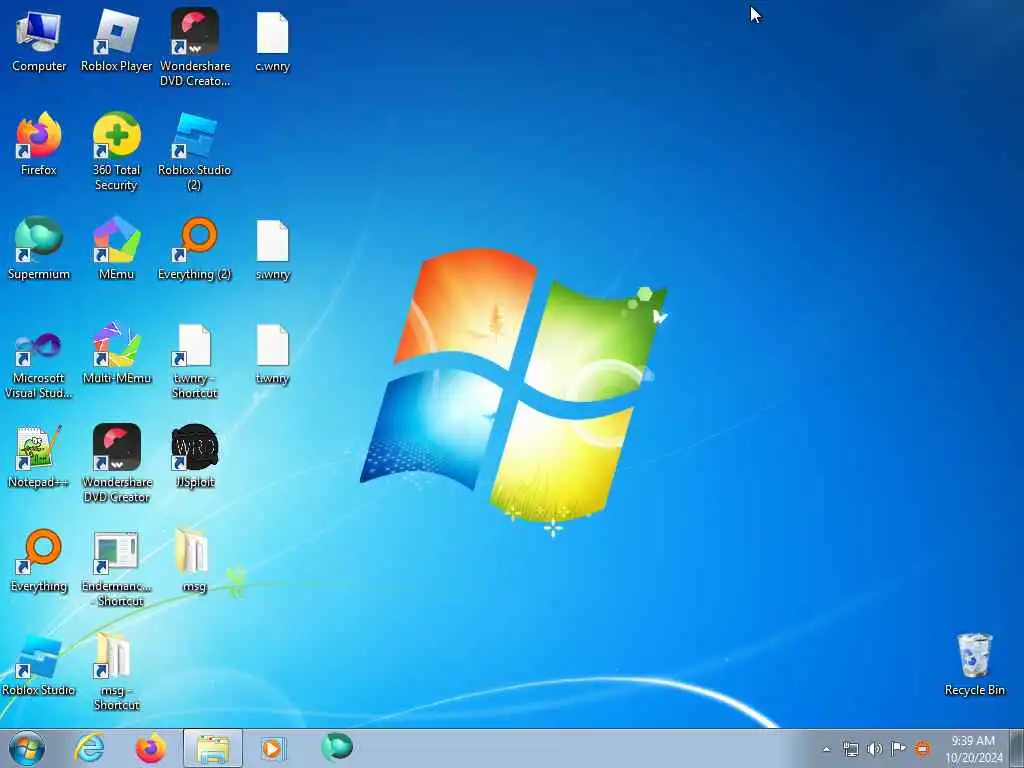This screenshot has width=1024, height=768.
Task: Select the JJSploit shortcut
Action: point(195,456)
